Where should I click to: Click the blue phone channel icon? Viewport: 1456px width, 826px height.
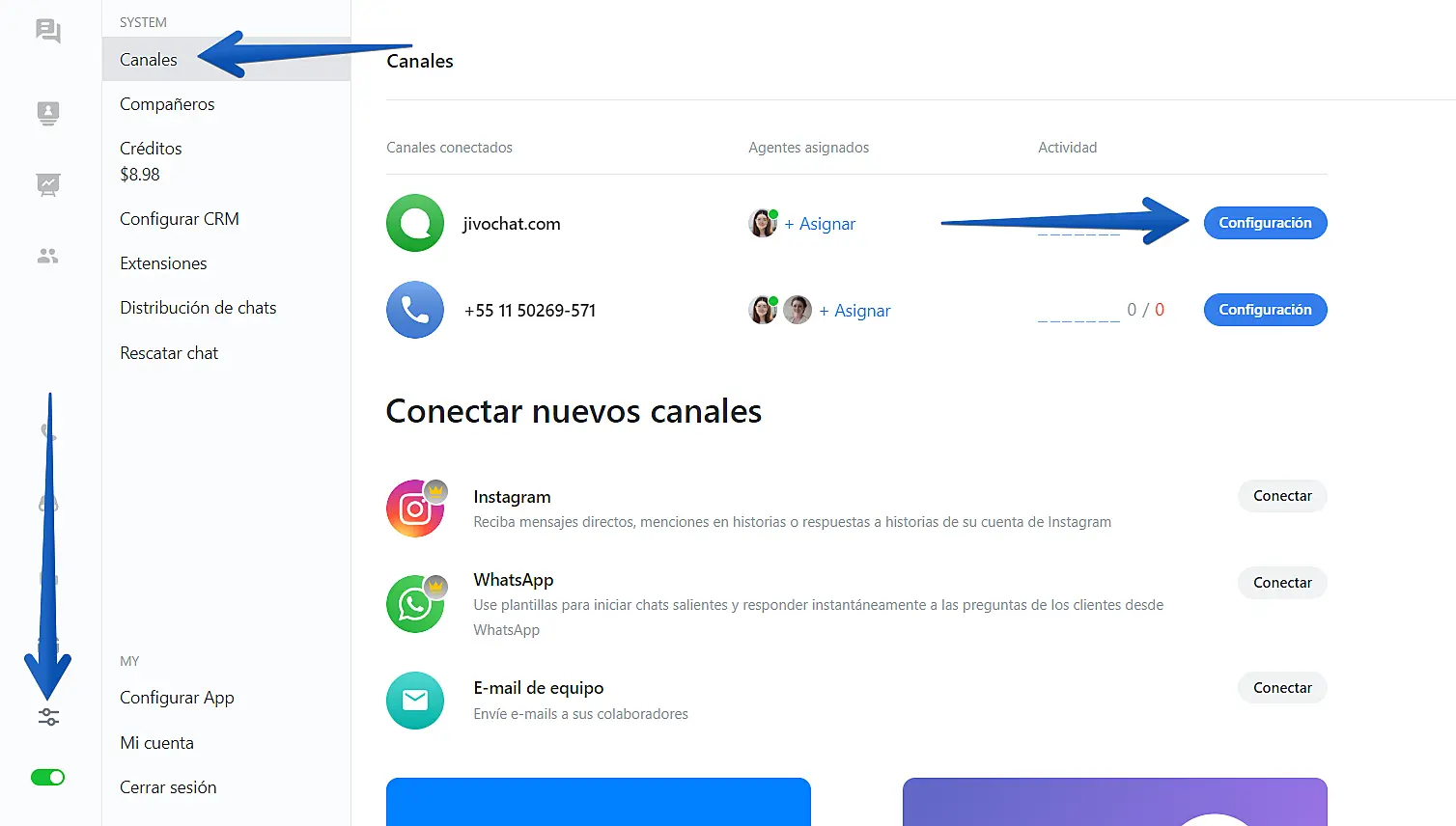[x=415, y=310]
